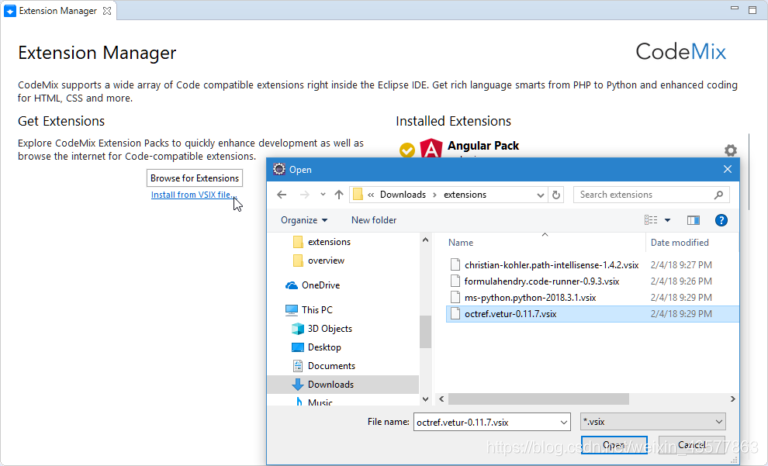768x466 pixels.
Task: Click New folder in the dialog
Action: point(374,220)
